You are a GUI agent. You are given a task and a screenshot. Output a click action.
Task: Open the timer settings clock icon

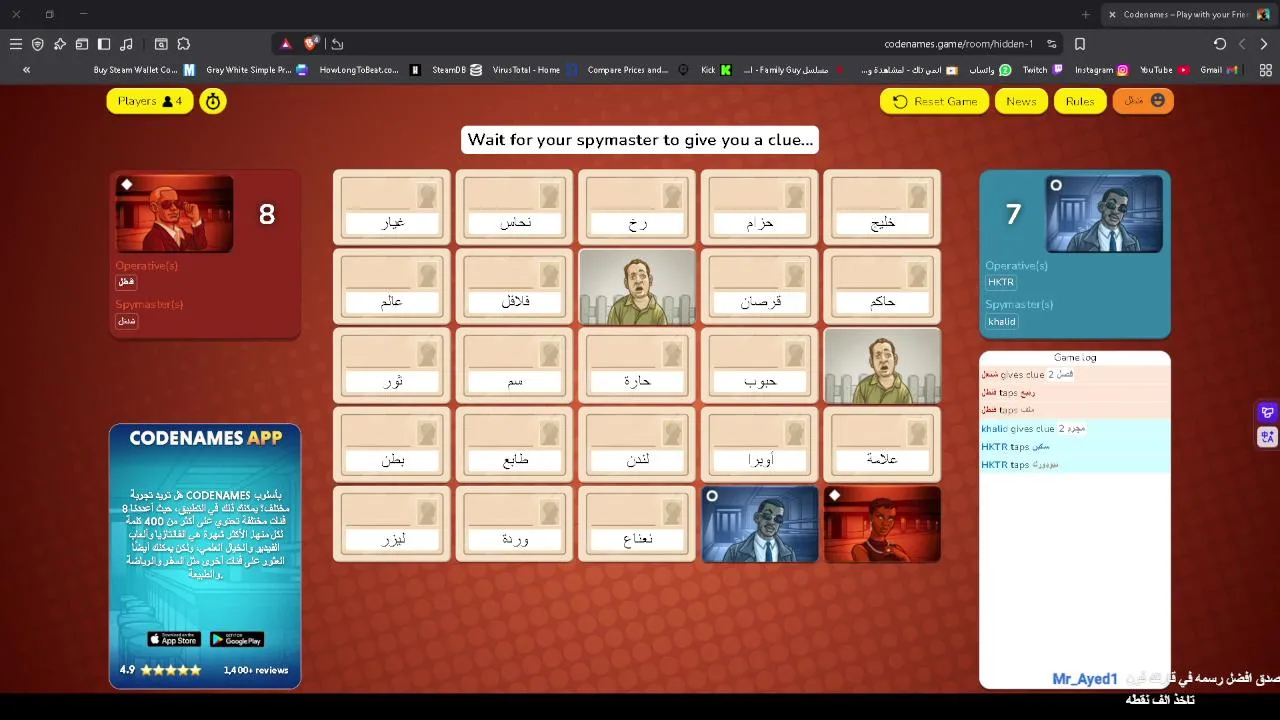(x=212, y=101)
